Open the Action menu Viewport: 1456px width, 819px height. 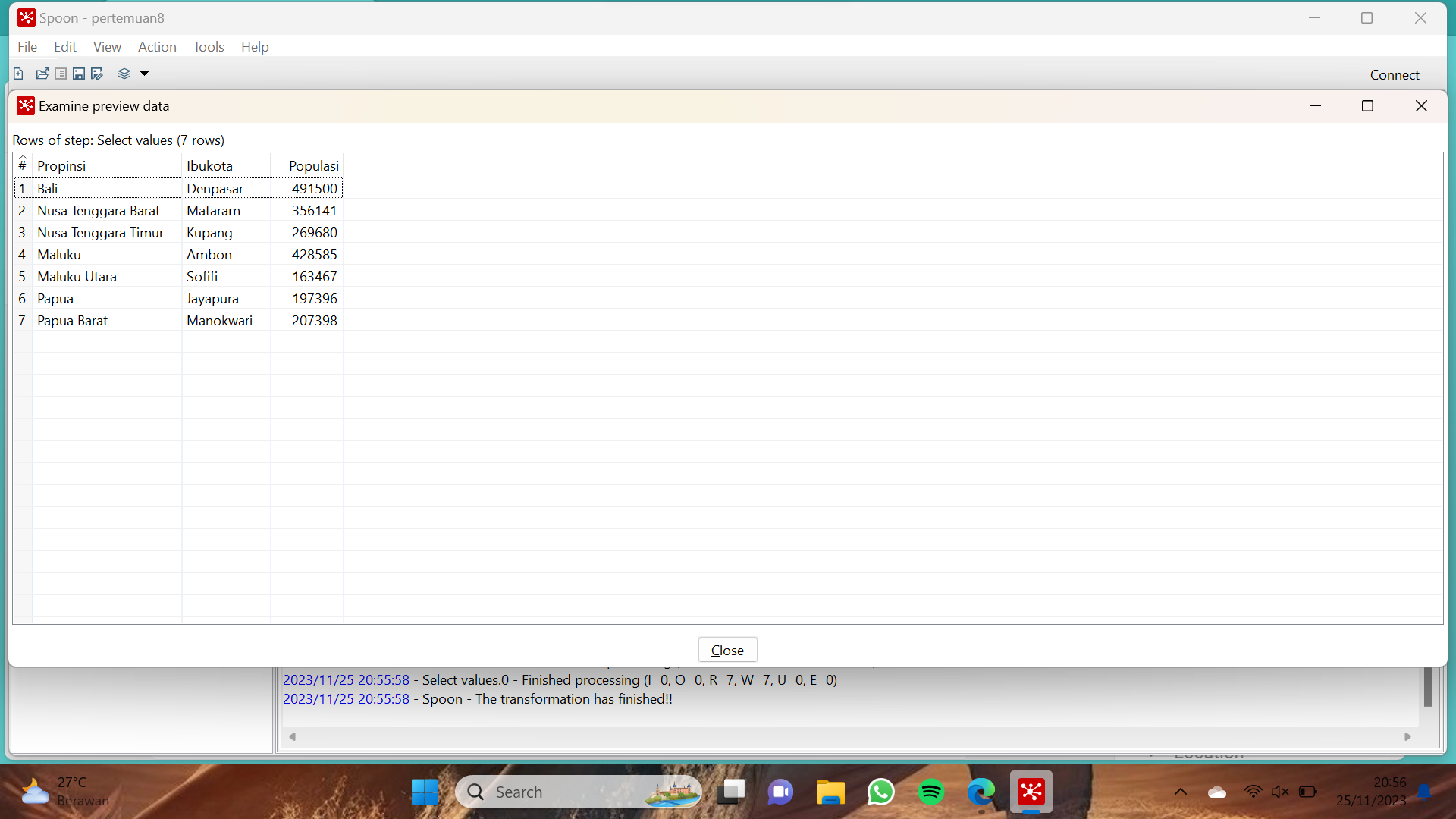coord(157,47)
